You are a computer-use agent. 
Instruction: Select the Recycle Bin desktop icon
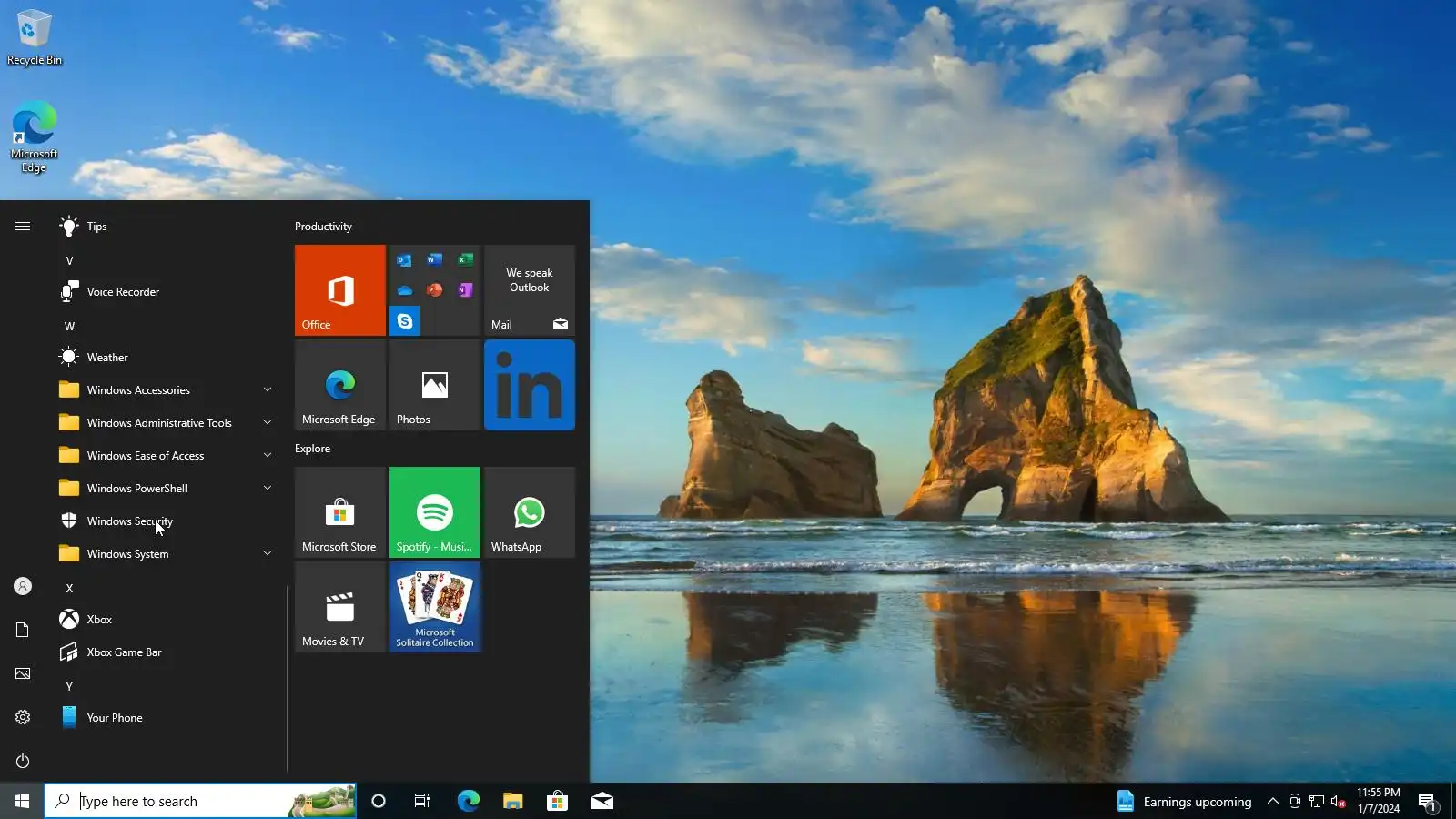point(35,38)
